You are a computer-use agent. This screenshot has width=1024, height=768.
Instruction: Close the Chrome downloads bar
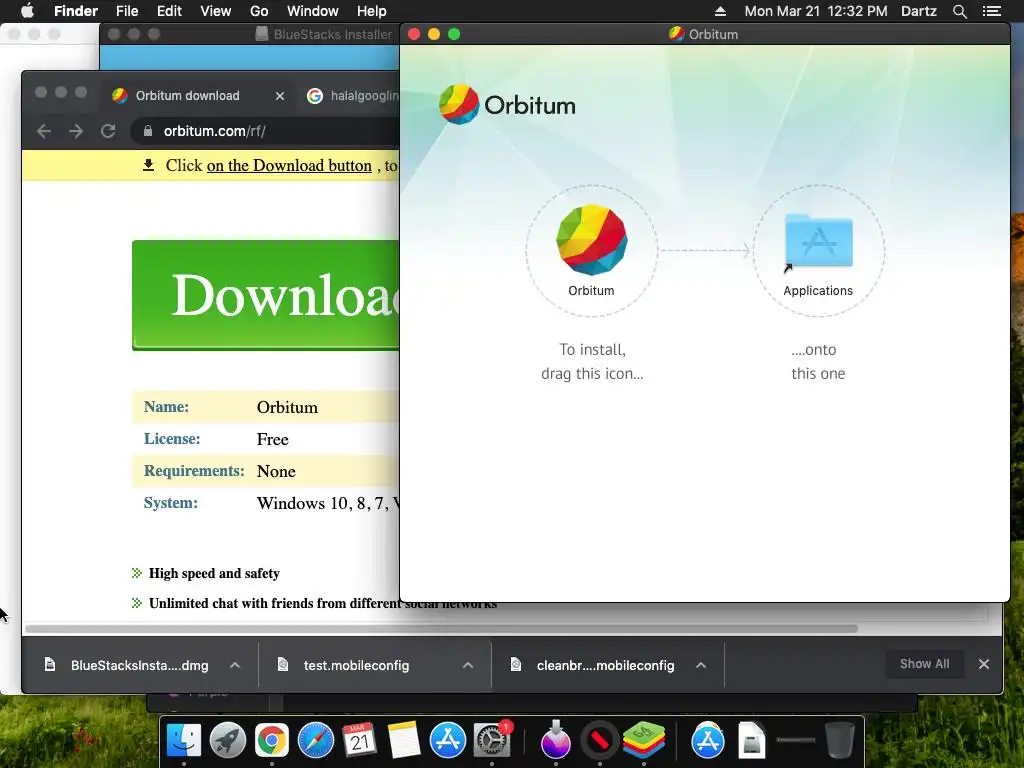tap(984, 664)
